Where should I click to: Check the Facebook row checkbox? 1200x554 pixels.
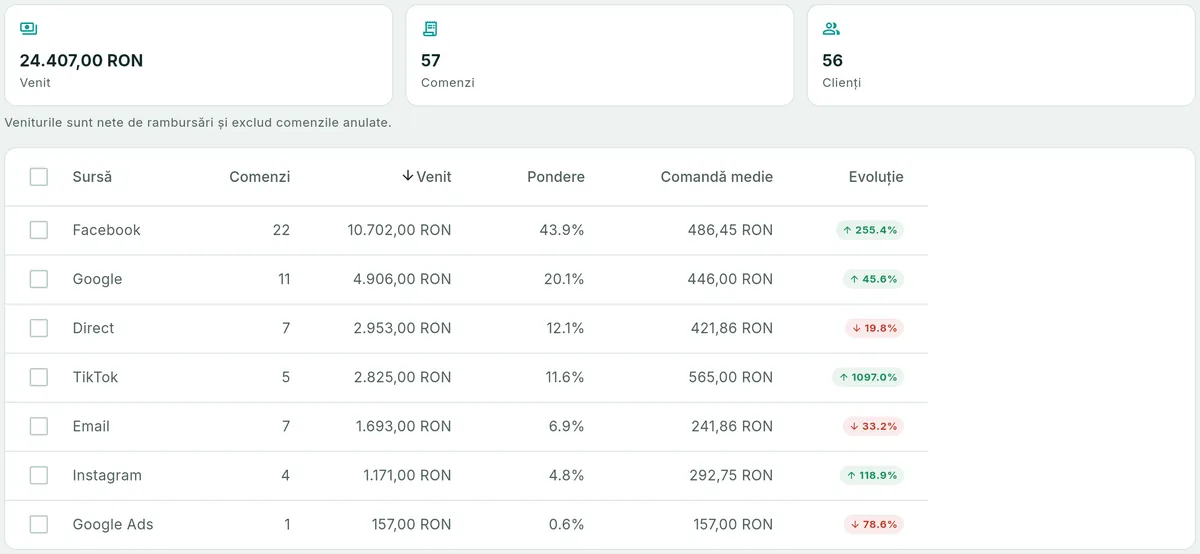tap(39, 230)
